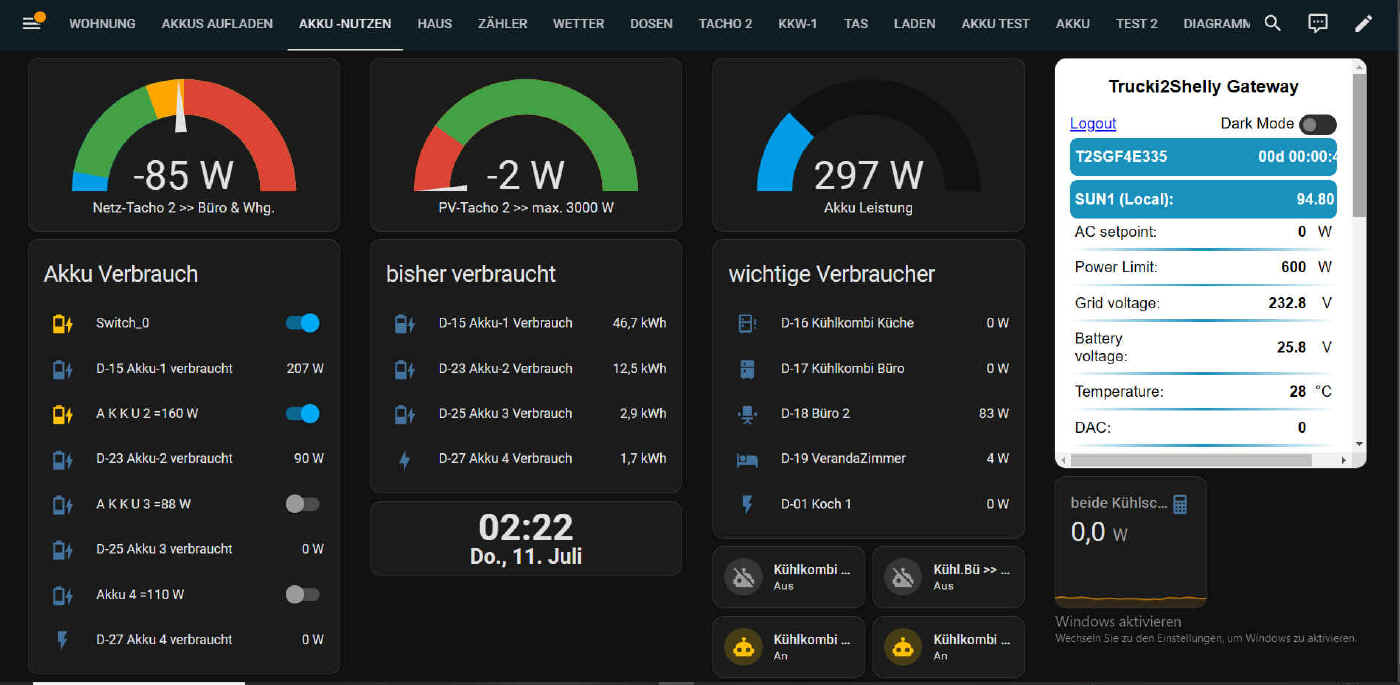The width and height of the screenshot is (1400, 685).
Task: Select the TACHO 2 tab
Action: click(x=725, y=23)
